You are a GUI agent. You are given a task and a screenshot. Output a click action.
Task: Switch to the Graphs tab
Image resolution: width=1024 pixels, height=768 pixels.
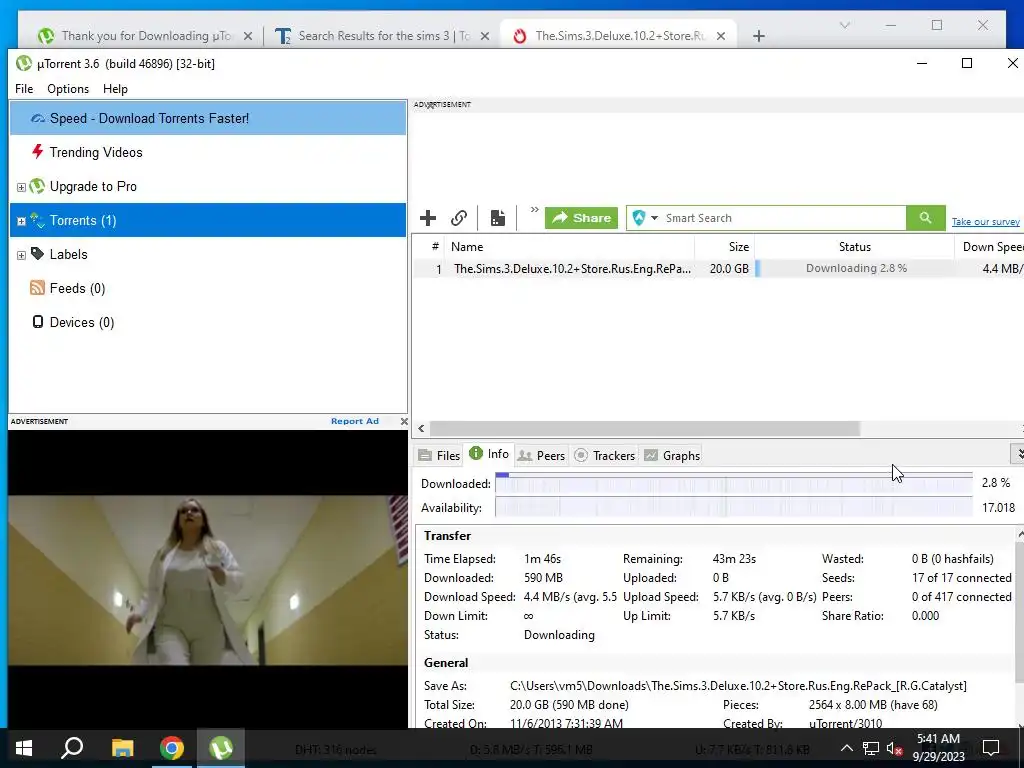(672, 456)
